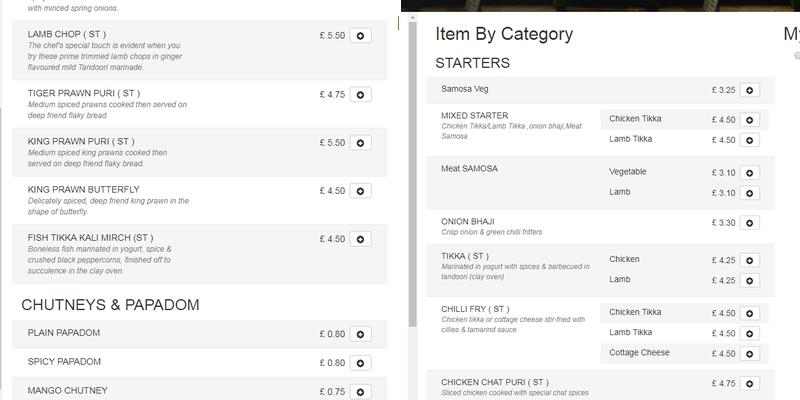
Task: Add Mixed Starter Lamb Tikka option
Action: pyautogui.click(x=750, y=141)
